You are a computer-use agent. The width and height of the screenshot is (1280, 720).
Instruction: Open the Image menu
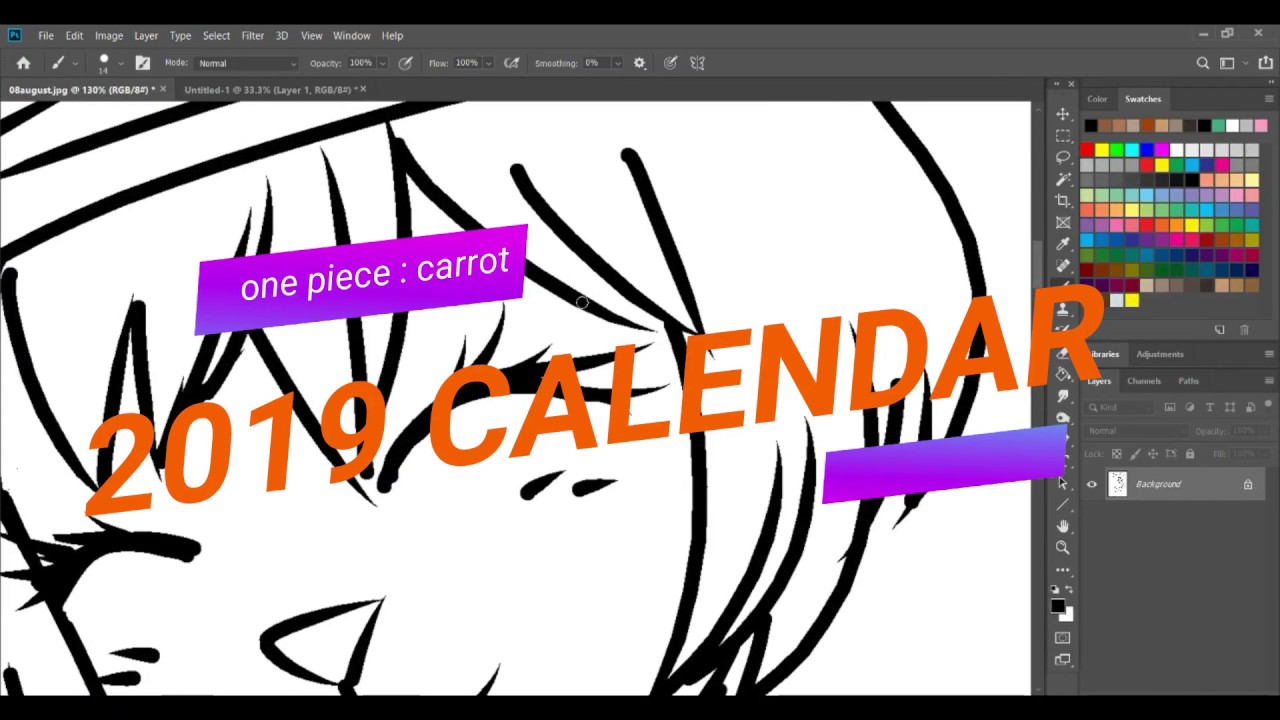[109, 36]
